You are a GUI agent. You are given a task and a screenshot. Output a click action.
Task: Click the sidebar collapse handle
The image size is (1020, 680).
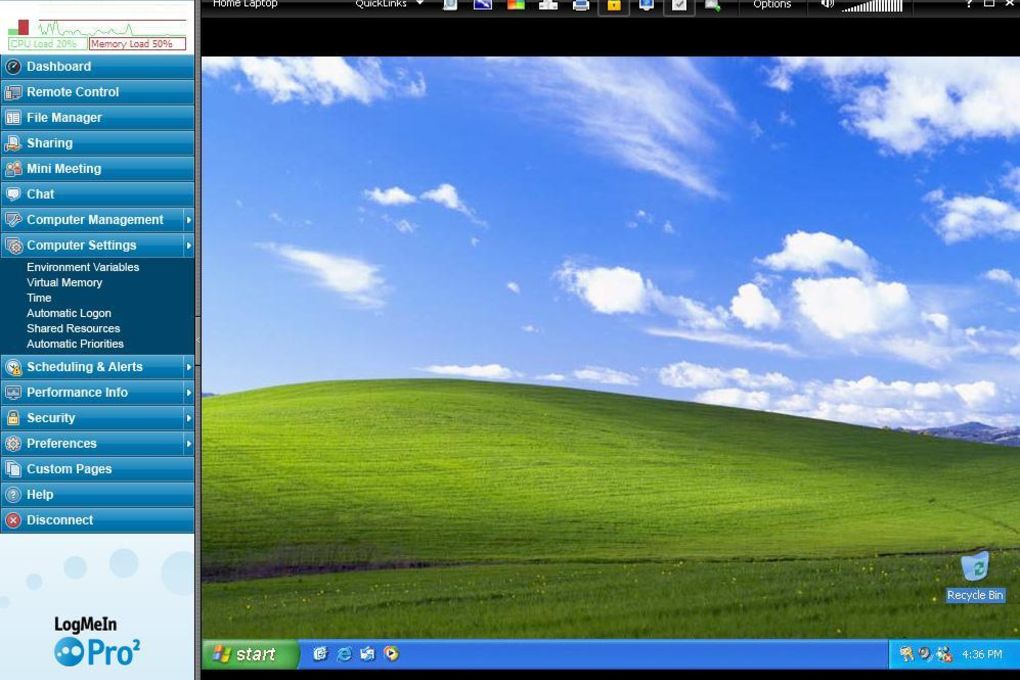pyautogui.click(x=198, y=340)
